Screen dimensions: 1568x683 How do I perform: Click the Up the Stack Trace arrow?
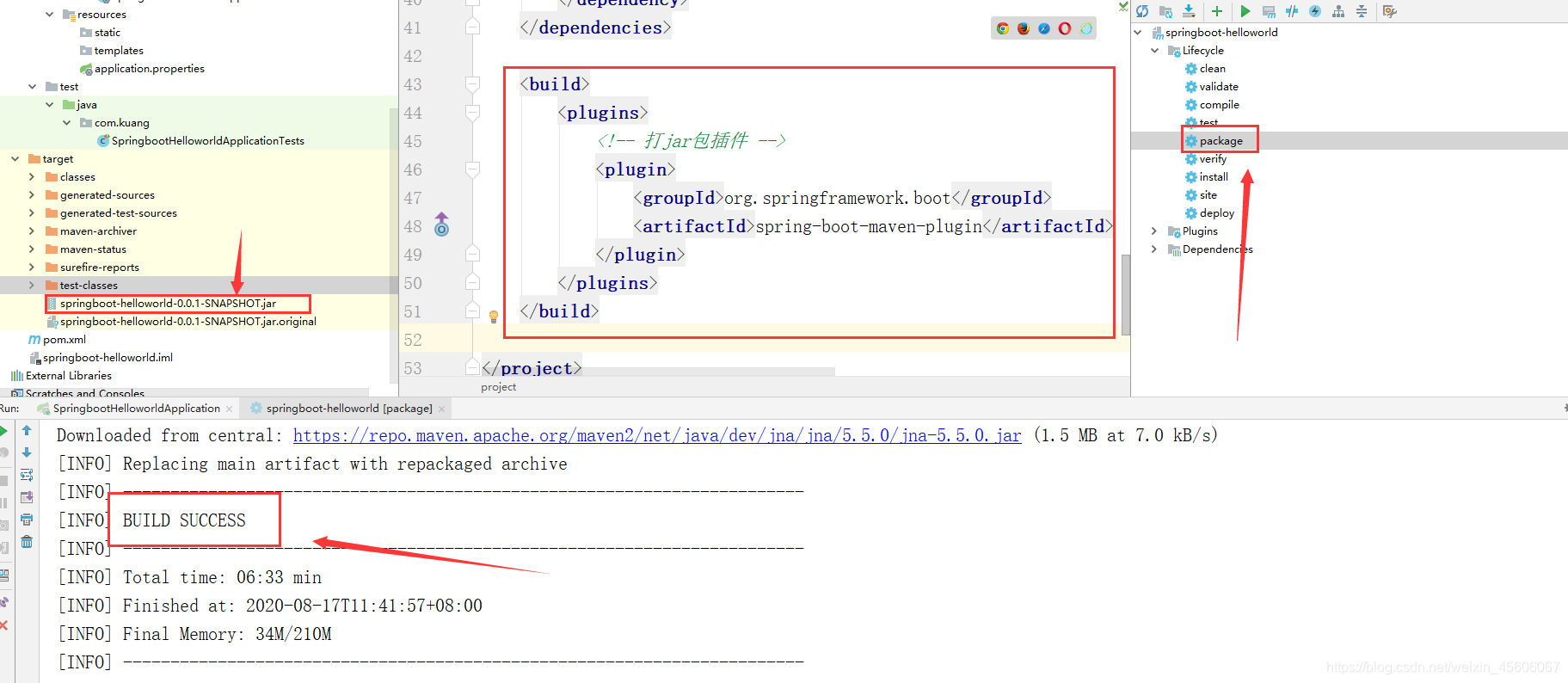(27, 430)
